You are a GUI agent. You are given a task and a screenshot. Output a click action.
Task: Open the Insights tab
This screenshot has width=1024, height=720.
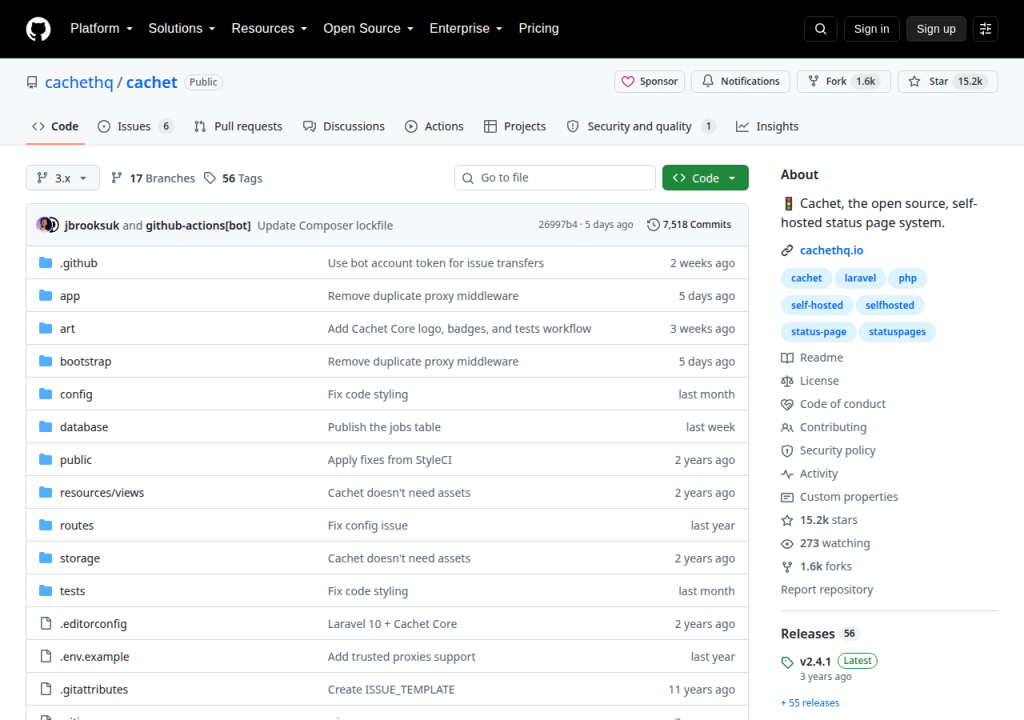[767, 127]
